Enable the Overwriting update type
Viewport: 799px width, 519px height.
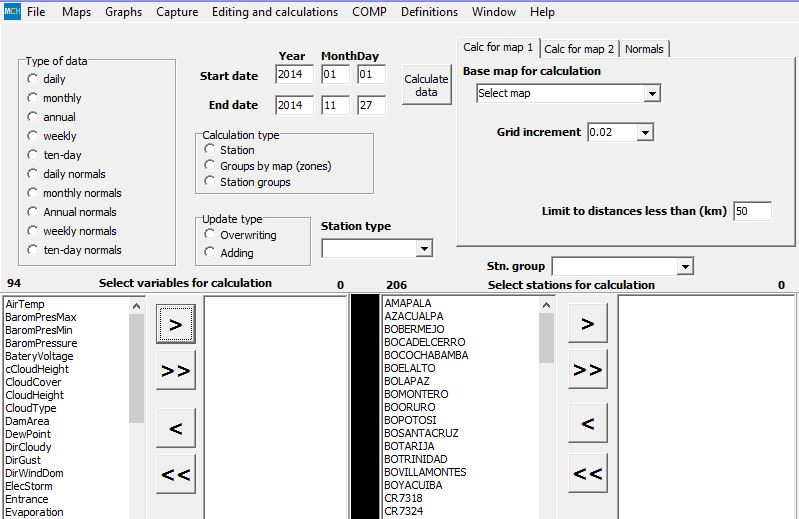210,235
